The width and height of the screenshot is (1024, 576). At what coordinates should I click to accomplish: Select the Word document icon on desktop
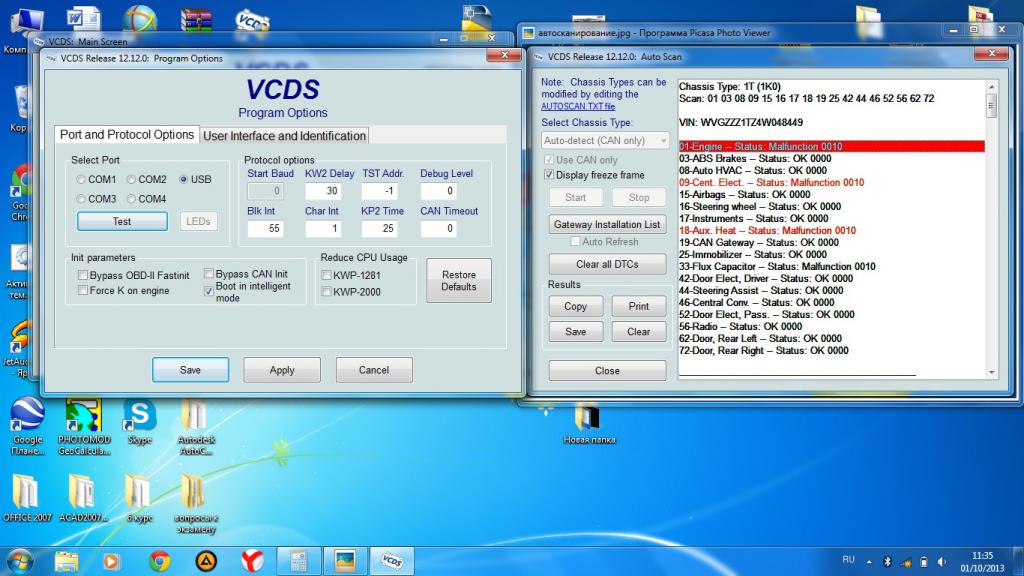click(x=84, y=20)
